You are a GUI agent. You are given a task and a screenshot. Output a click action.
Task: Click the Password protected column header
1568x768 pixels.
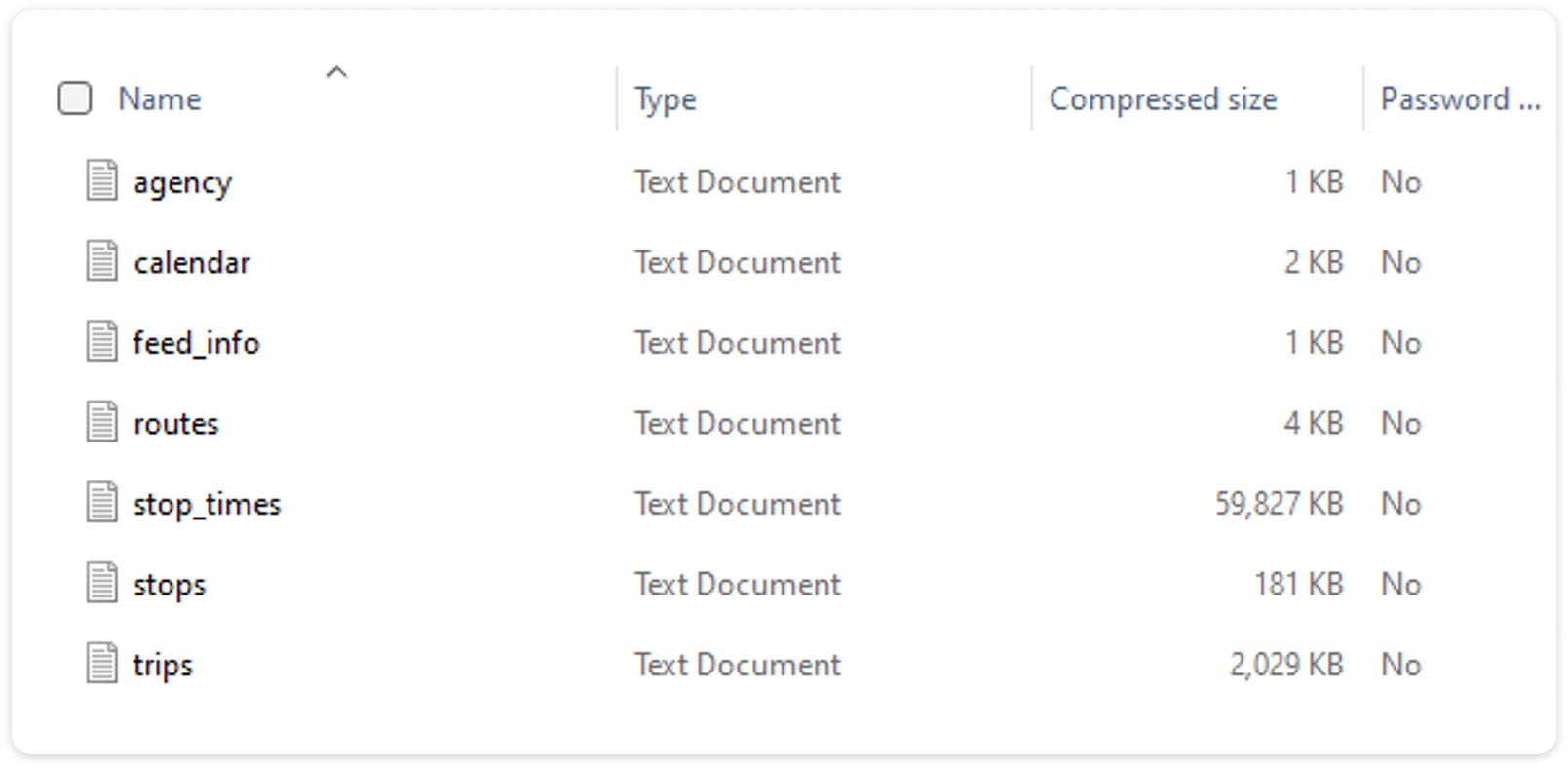[1459, 99]
